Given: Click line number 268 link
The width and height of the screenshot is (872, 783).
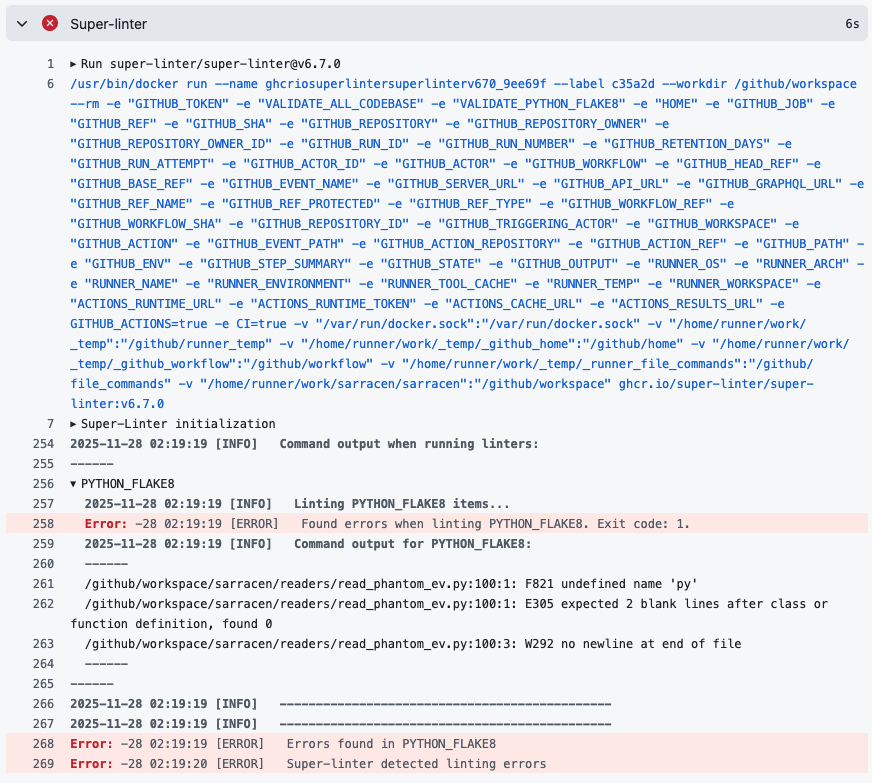Looking at the screenshot, I should coord(43,745).
